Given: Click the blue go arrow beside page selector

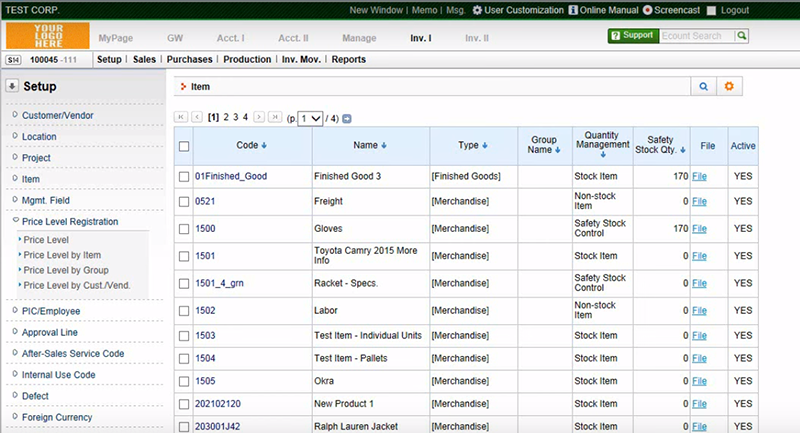Looking at the screenshot, I should tap(347, 118).
